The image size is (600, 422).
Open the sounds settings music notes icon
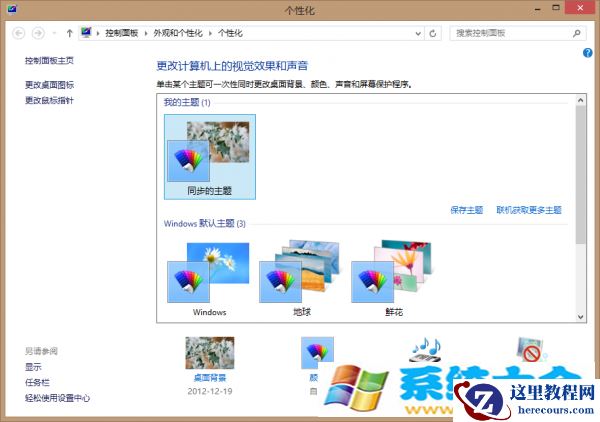coord(427,349)
